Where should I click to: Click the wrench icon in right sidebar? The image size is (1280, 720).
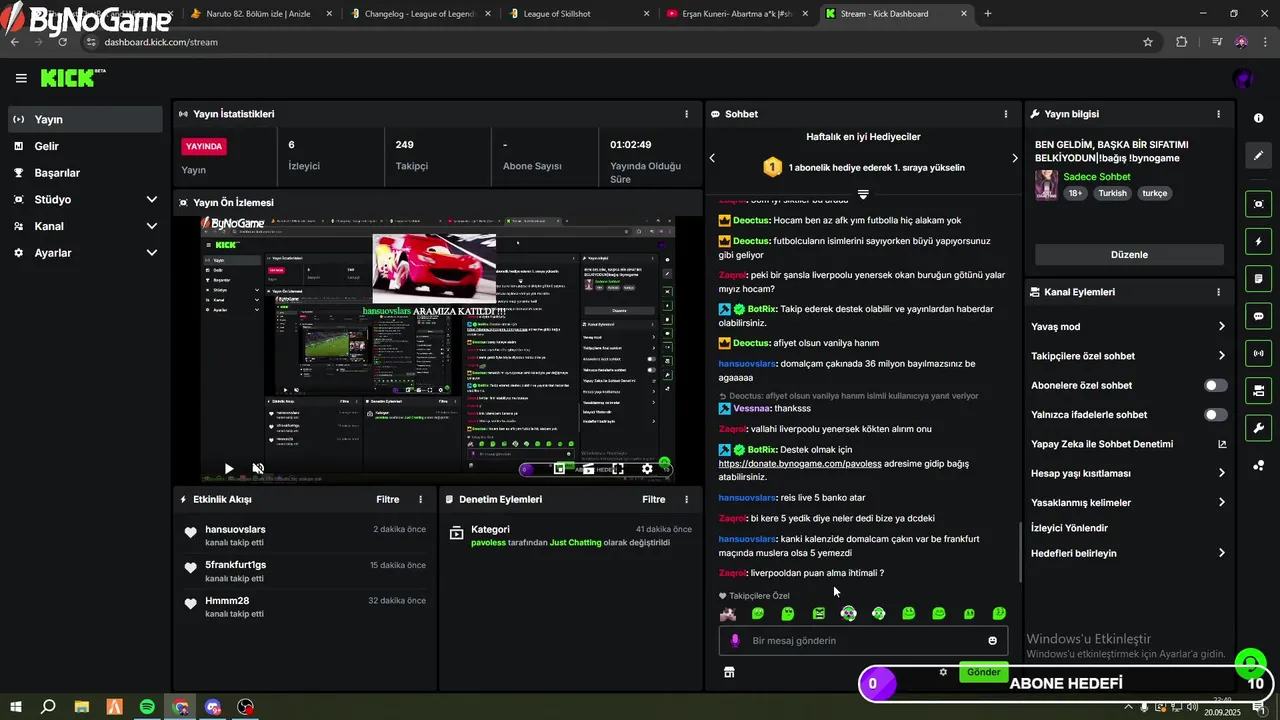click(1258, 428)
